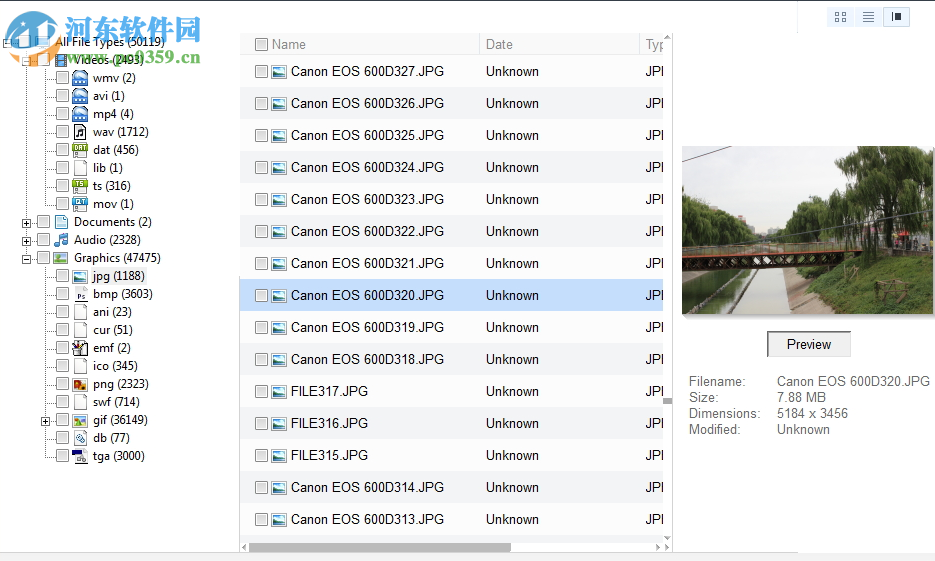Viewport: 935px width, 561px height.
Task: Click the bmp file type icon
Action: point(81,294)
